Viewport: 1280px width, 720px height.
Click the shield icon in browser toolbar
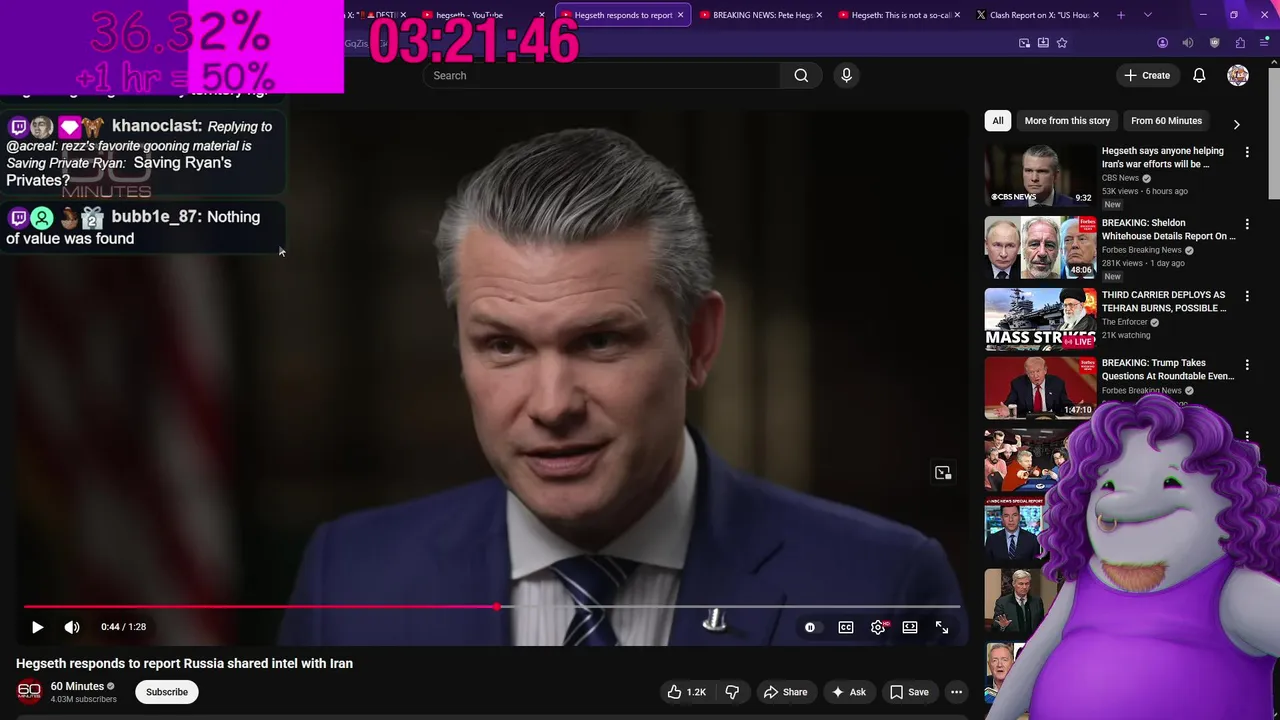pyautogui.click(x=1215, y=43)
